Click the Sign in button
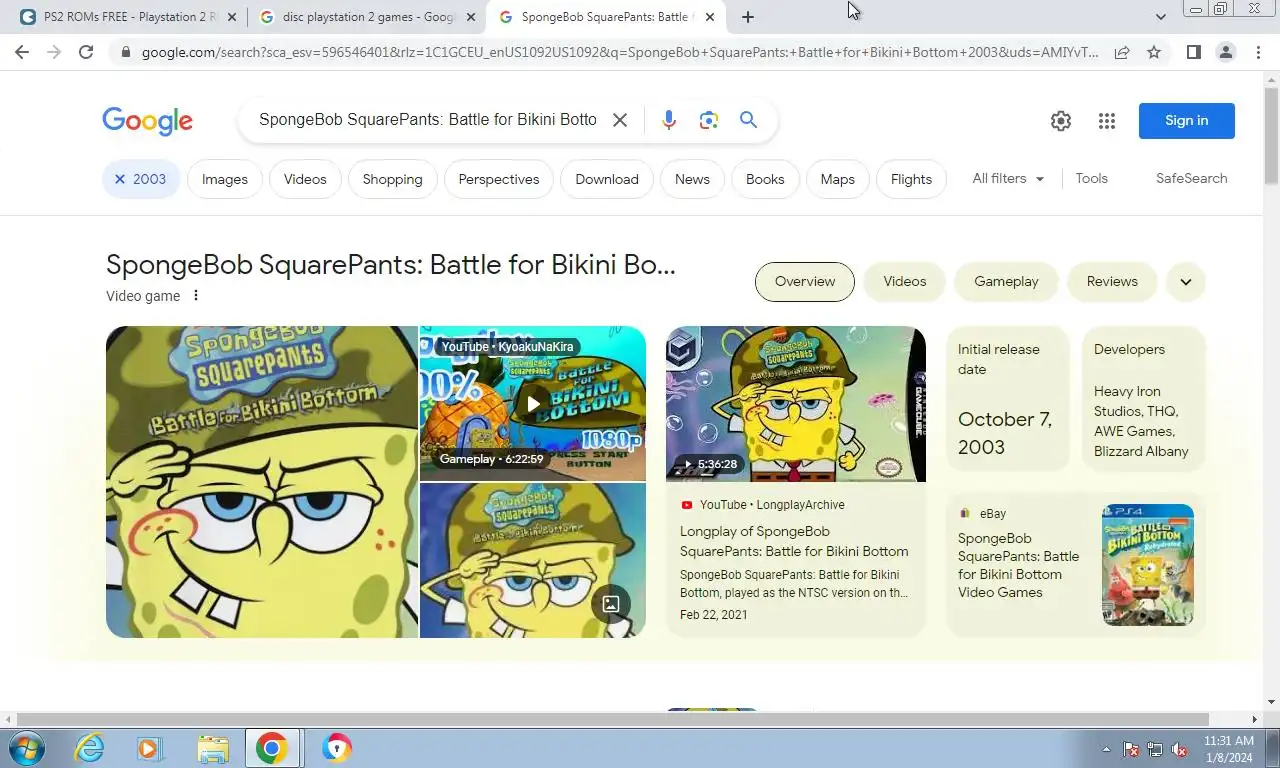The width and height of the screenshot is (1280, 768). pyautogui.click(x=1187, y=120)
